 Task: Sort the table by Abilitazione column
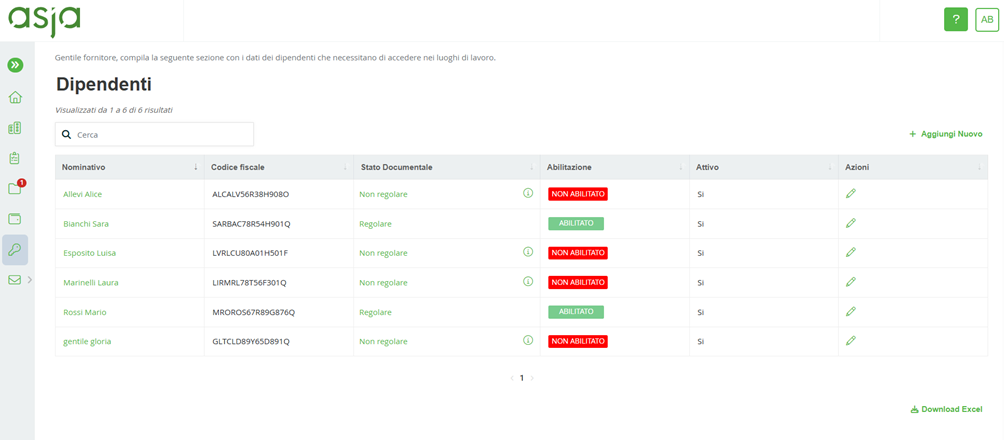click(x=570, y=167)
